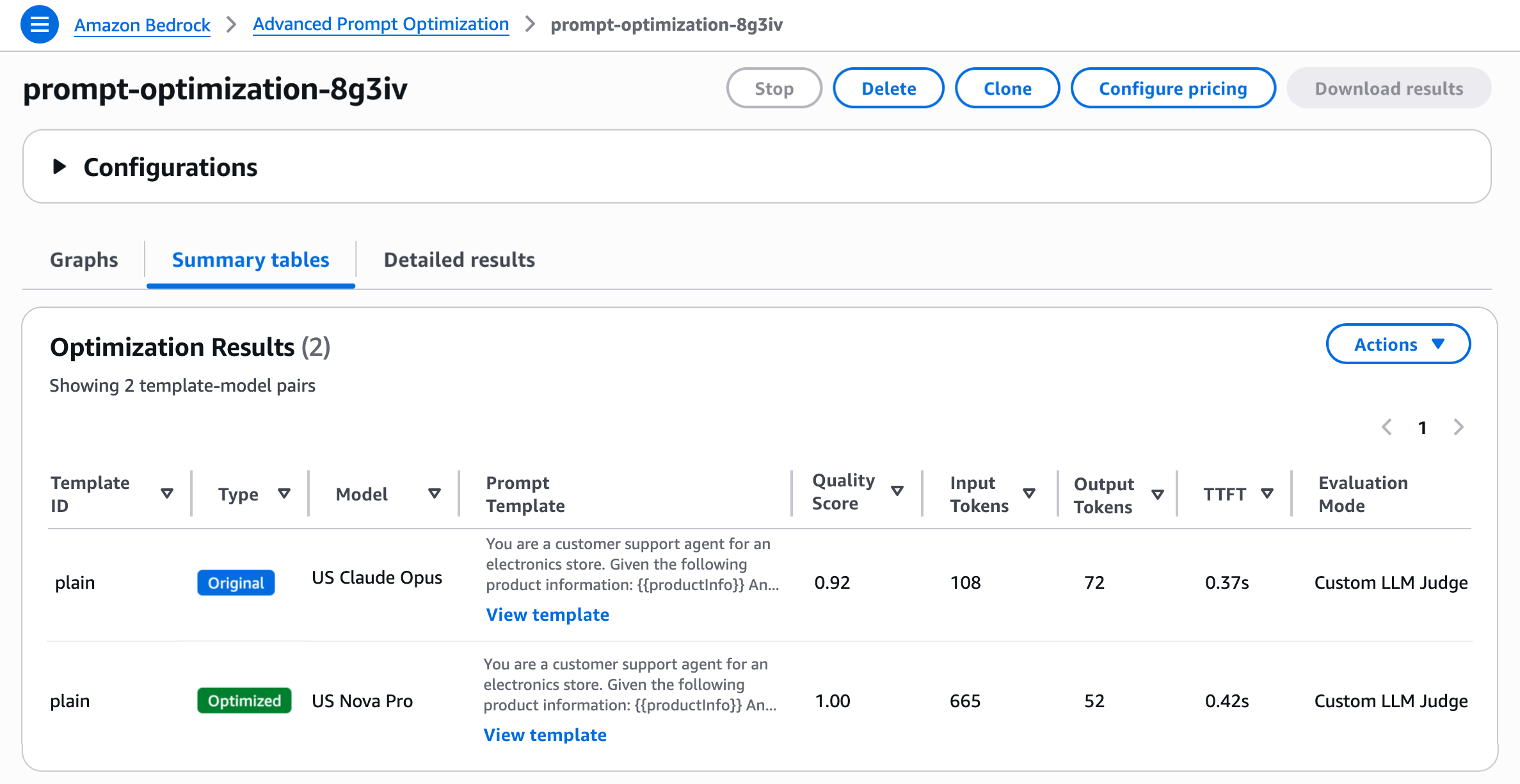
Task: Open the hamburger navigation menu
Action: (x=40, y=24)
